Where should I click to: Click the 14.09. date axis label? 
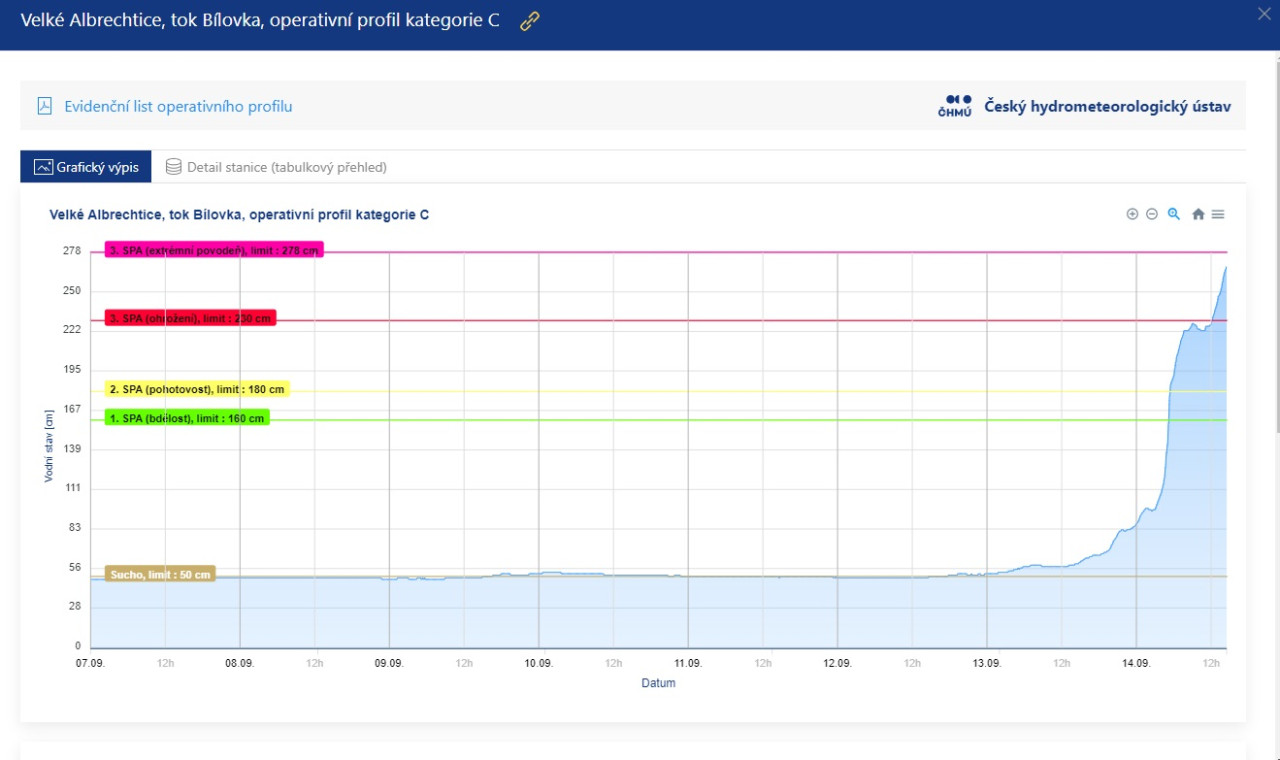tap(1136, 663)
